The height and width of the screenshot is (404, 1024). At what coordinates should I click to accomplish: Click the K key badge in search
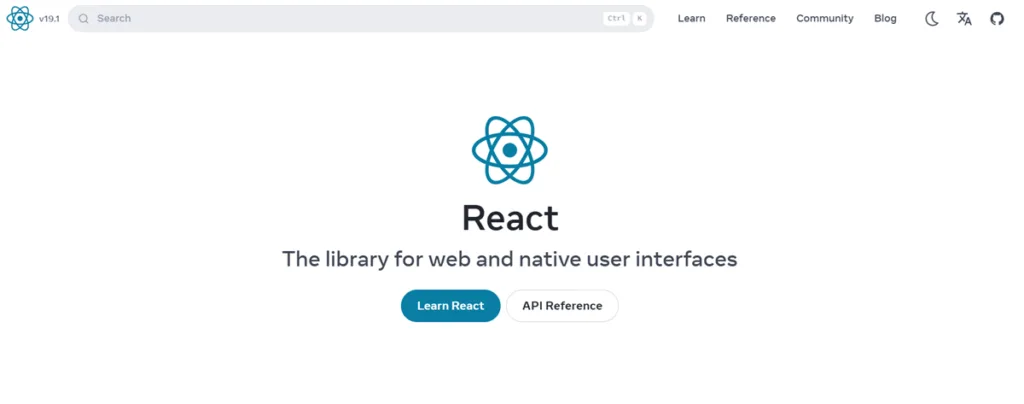click(x=639, y=18)
